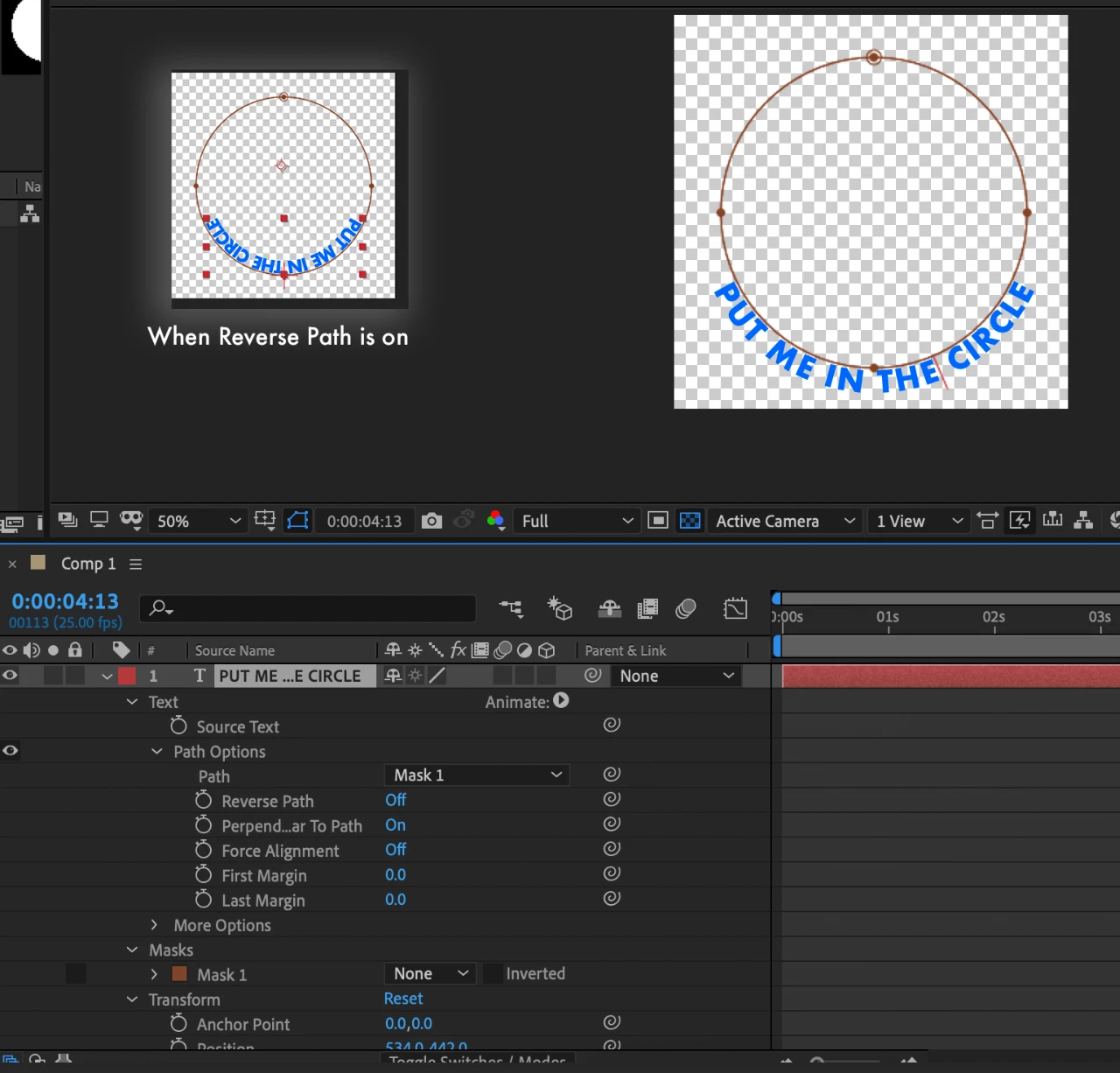Viewport: 1120px width, 1073px height.
Task: Expand the Mask 1 properties
Action: tap(155, 974)
